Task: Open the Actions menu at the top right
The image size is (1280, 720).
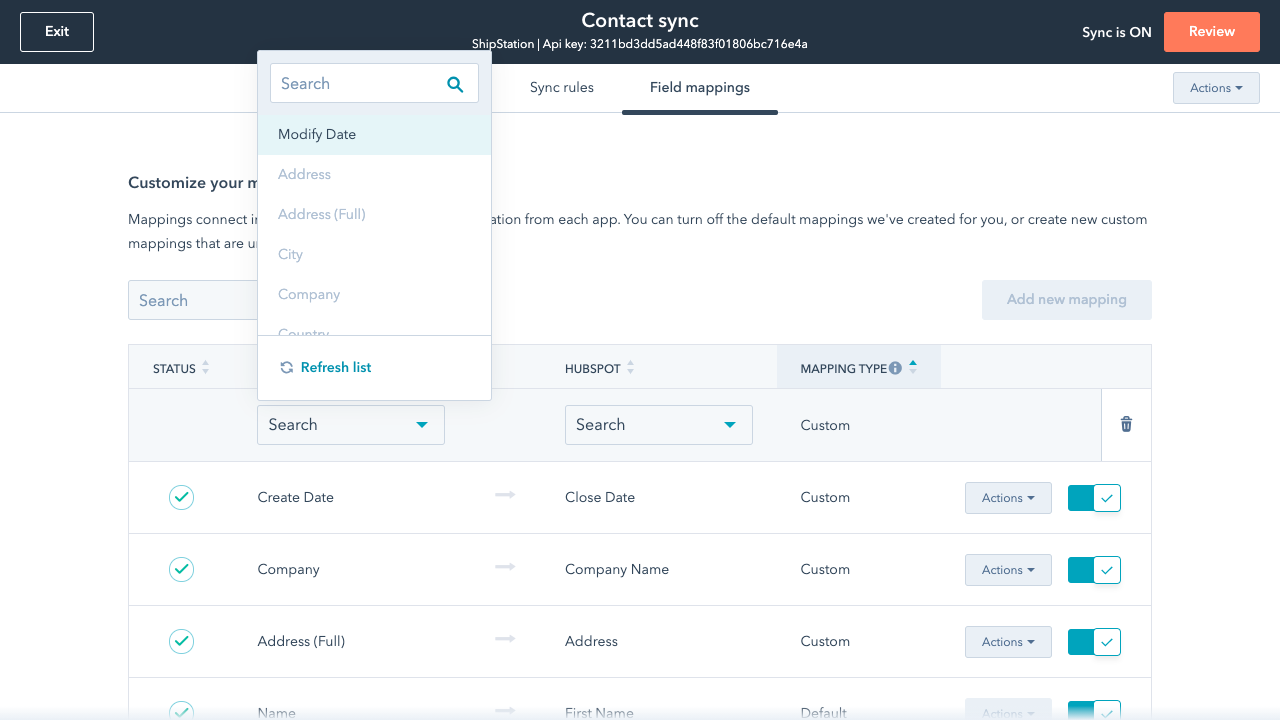Action: click(x=1216, y=87)
